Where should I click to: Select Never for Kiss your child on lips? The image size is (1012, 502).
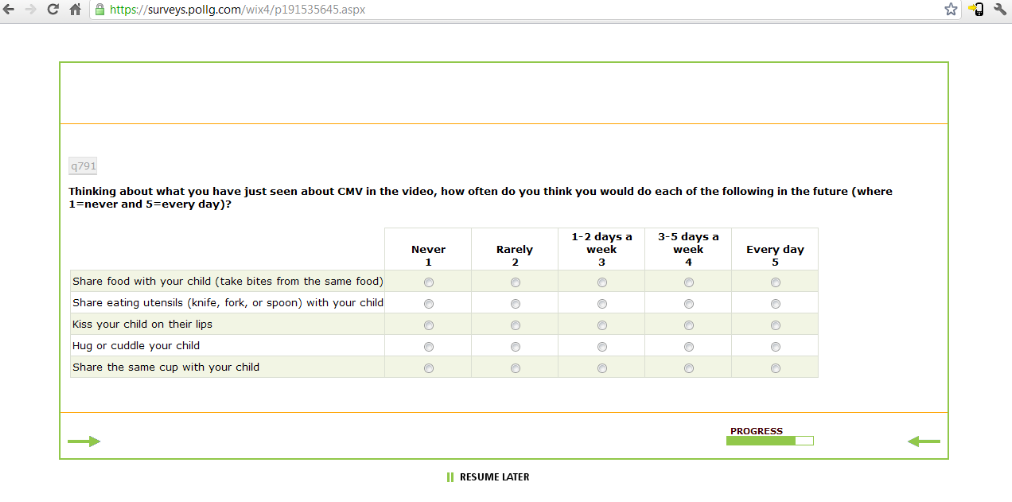[x=429, y=325]
